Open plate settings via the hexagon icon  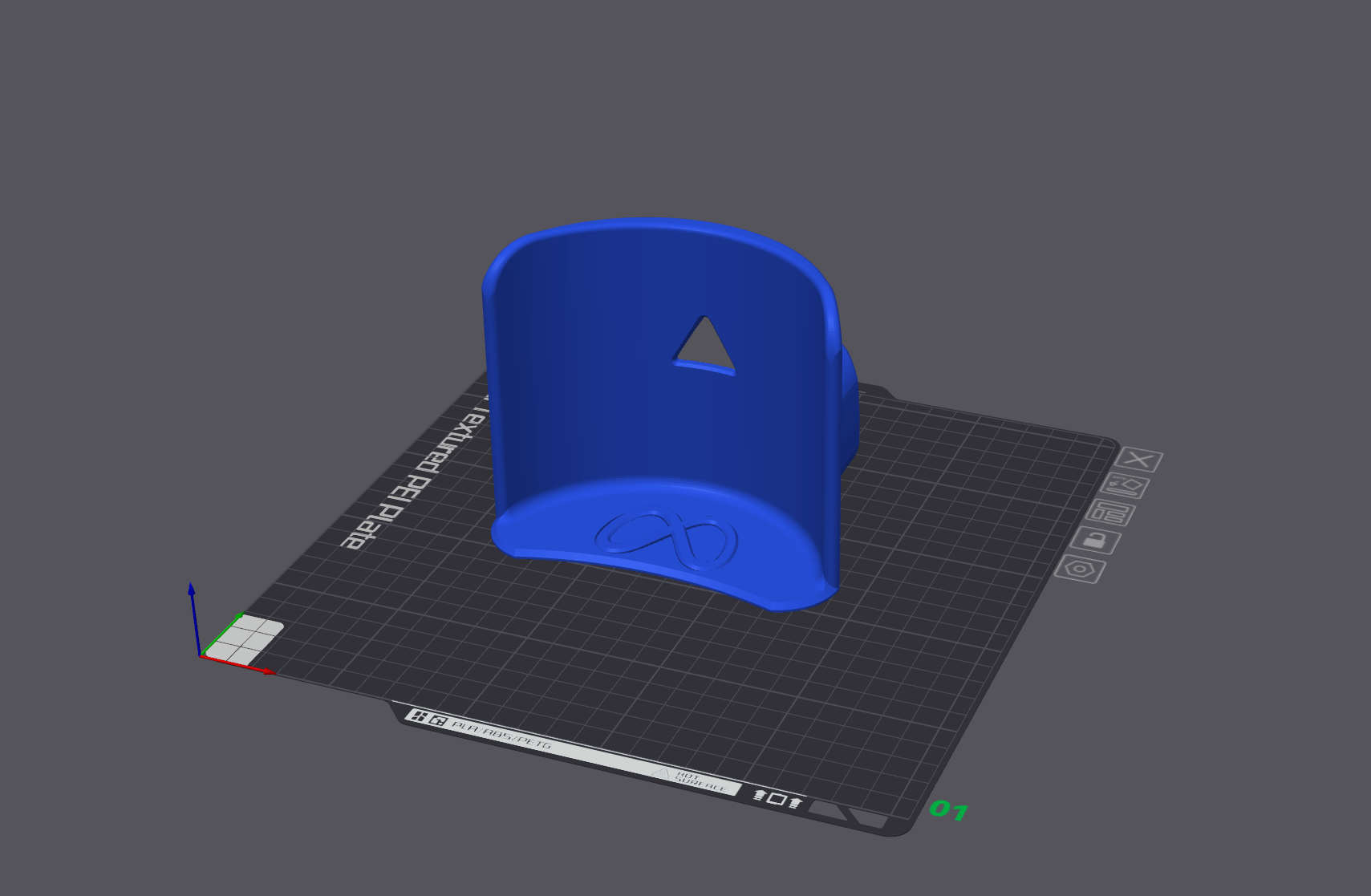pyautogui.click(x=1080, y=569)
